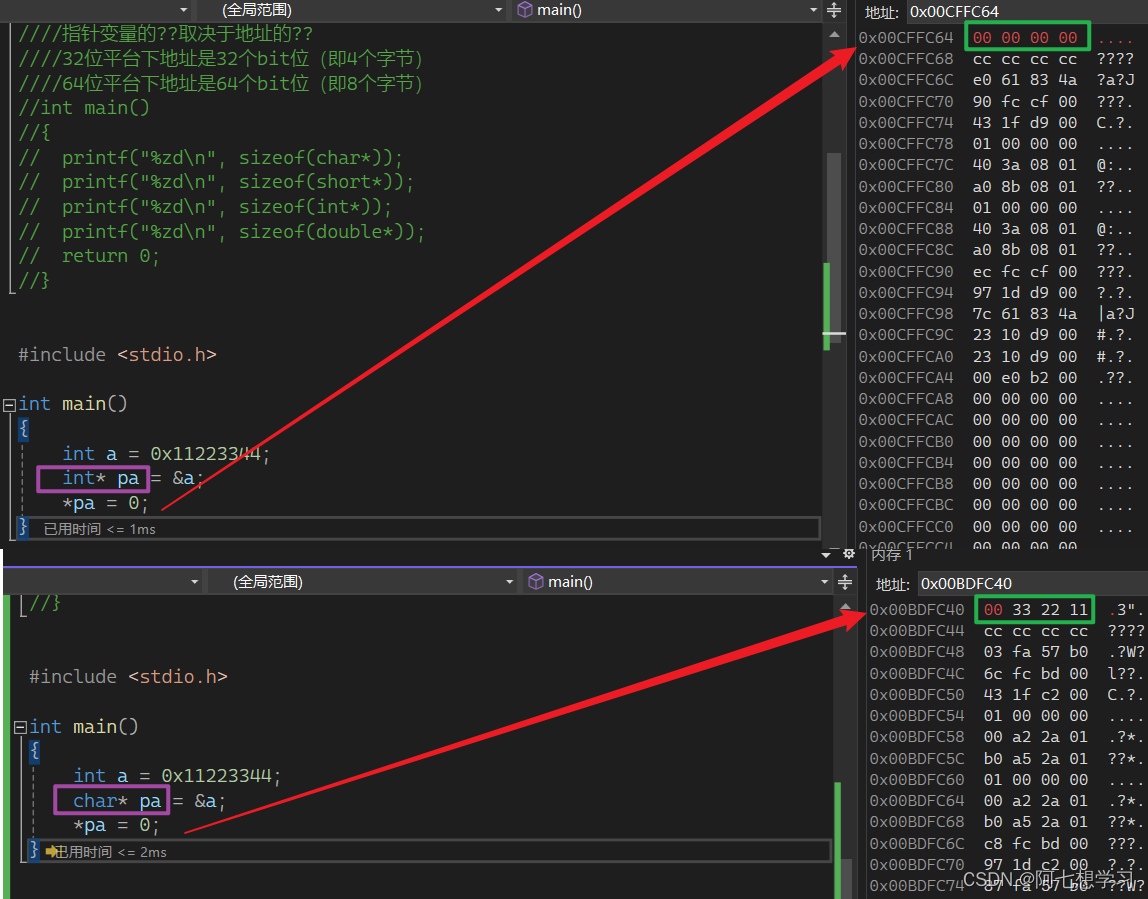Click the yellow execution arrow in lower editor
The height and width of the screenshot is (899, 1148).
pos(51,851)
